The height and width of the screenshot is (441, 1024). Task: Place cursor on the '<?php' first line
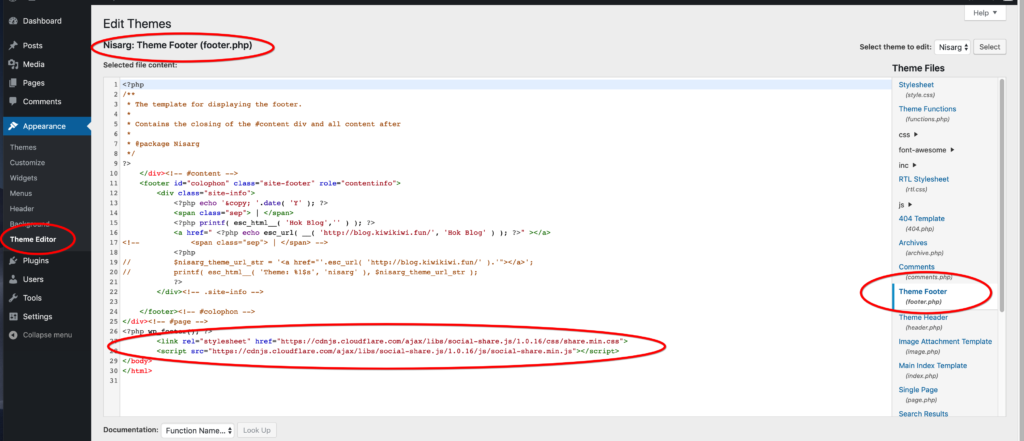point(133,85)
